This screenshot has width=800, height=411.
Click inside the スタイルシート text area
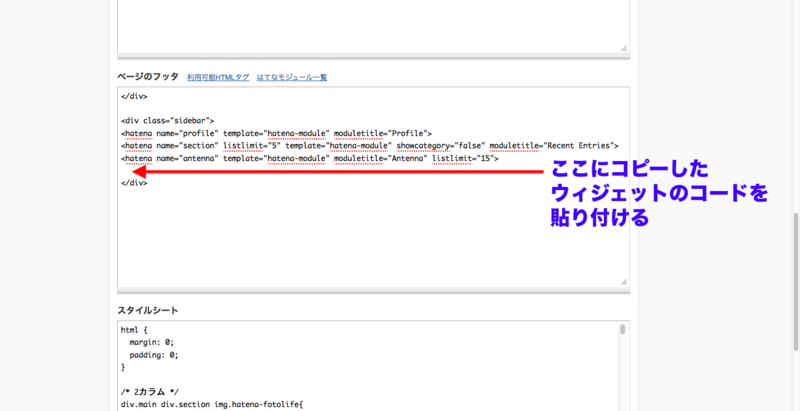[373, 366]
